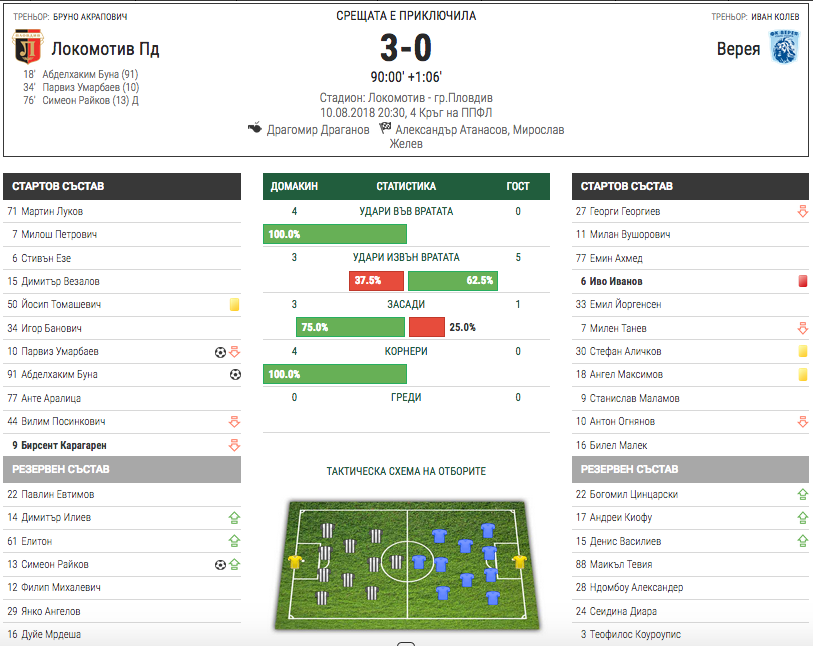
Task: Click the red 25.0% offsides bar
Action: point(427,327)
